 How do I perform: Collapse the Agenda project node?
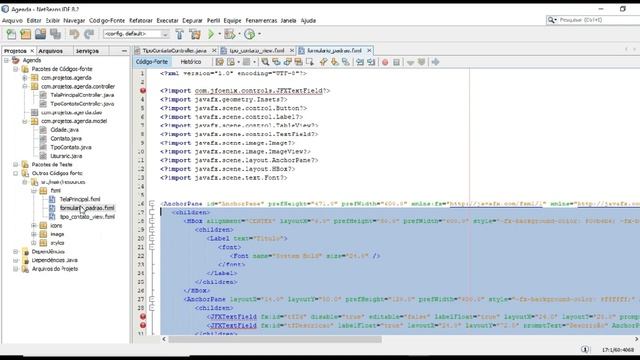[6, 60]
